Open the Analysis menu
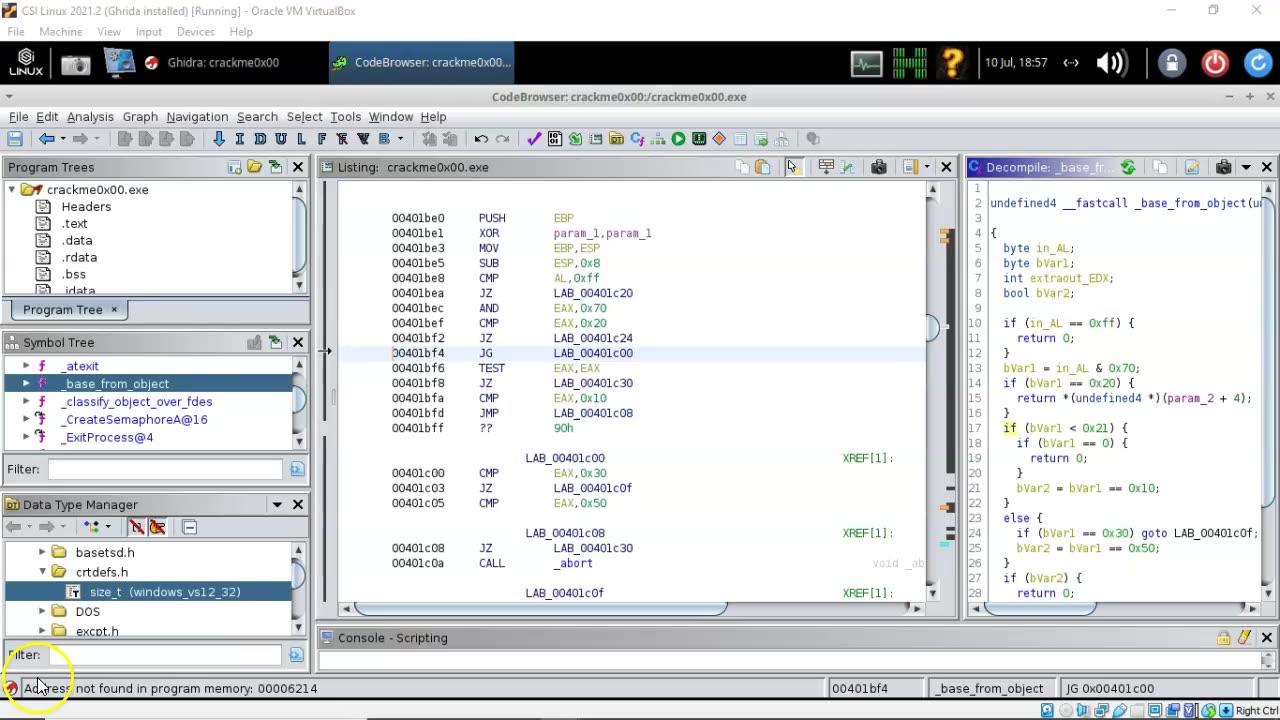The height and width of the screenshot is (720, 1280). (x=90, y=117)
